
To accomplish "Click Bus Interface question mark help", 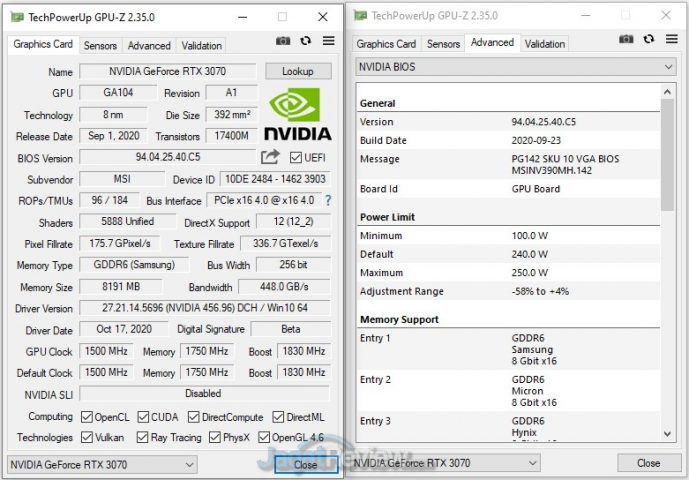I will click(x=328, y=200).
